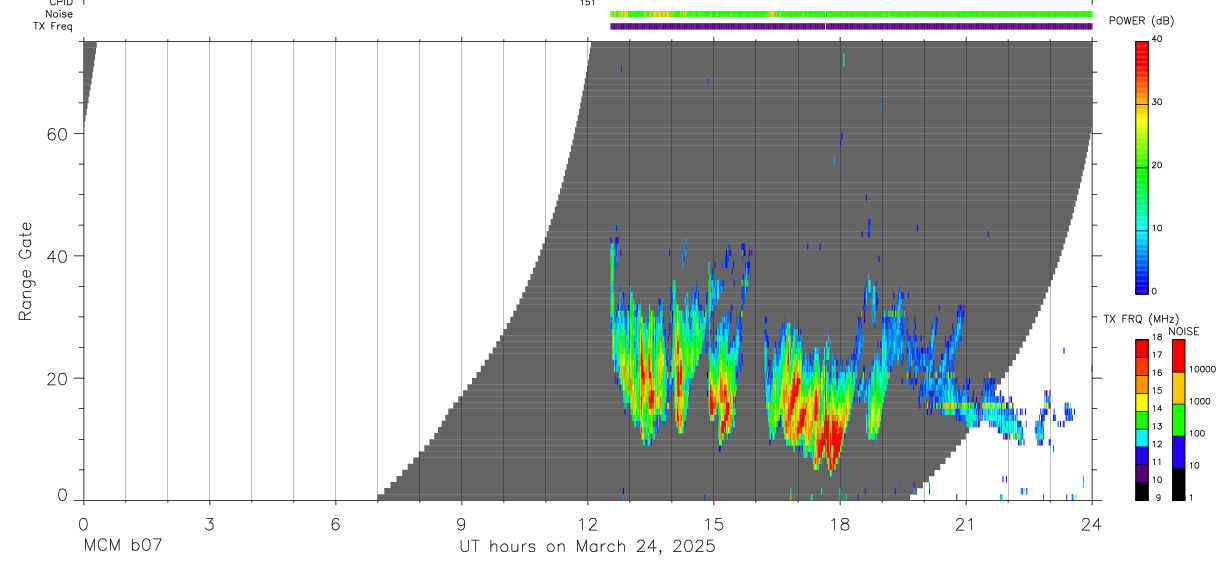The height and width of the screenshot is (567, 1228).
Task: Select the "UT hours on March 24, 2025" label
Action: [x=587, y=547]
